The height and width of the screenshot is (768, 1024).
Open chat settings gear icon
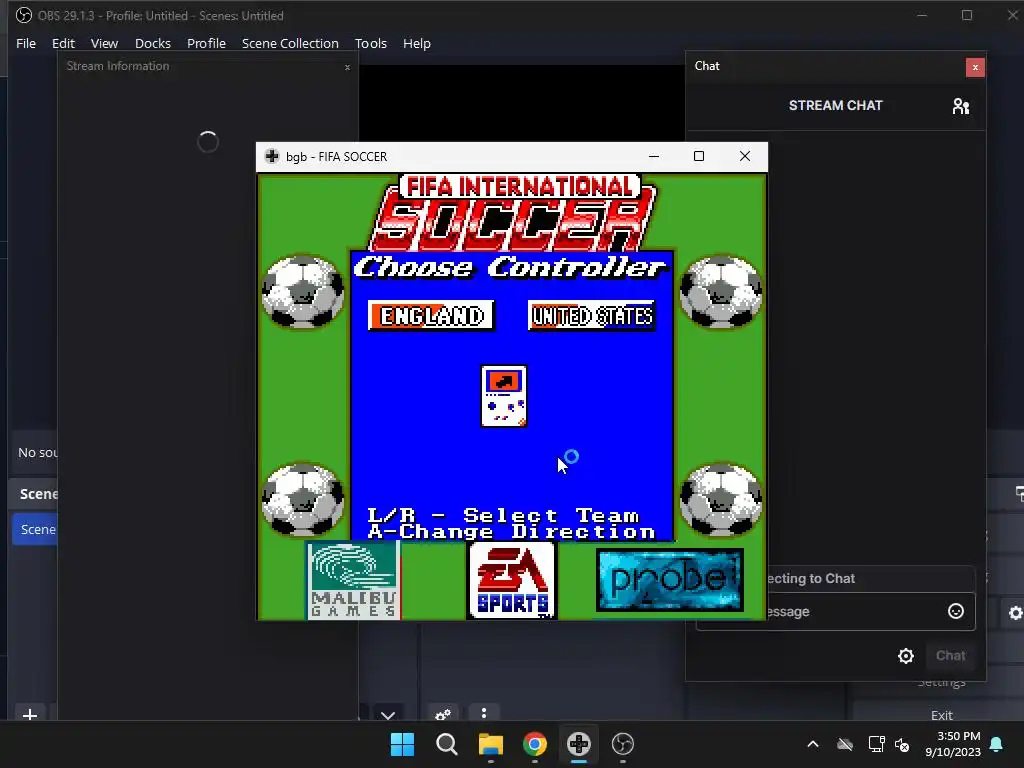[906, 656]
